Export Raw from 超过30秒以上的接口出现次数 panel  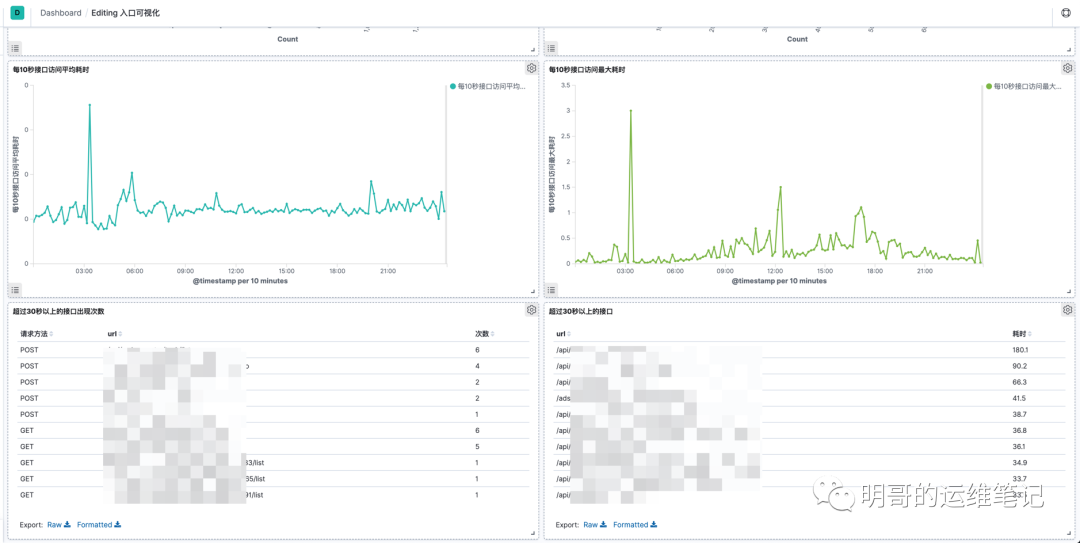coord(59,524)
